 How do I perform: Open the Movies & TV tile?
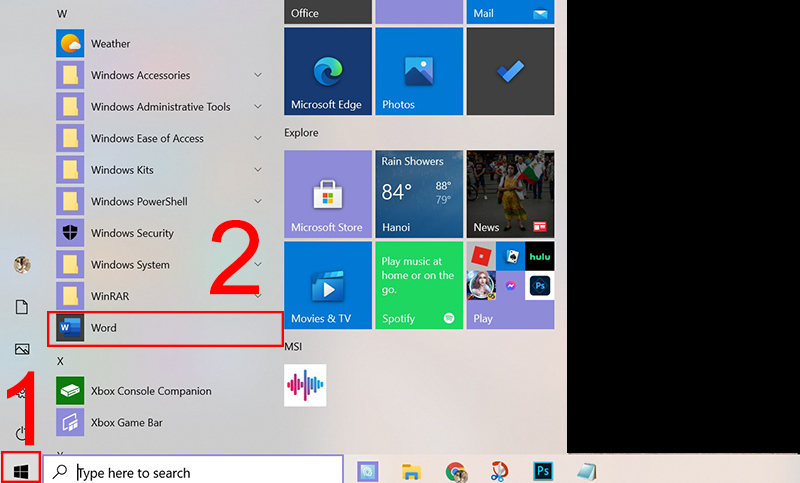pos(328,285)
